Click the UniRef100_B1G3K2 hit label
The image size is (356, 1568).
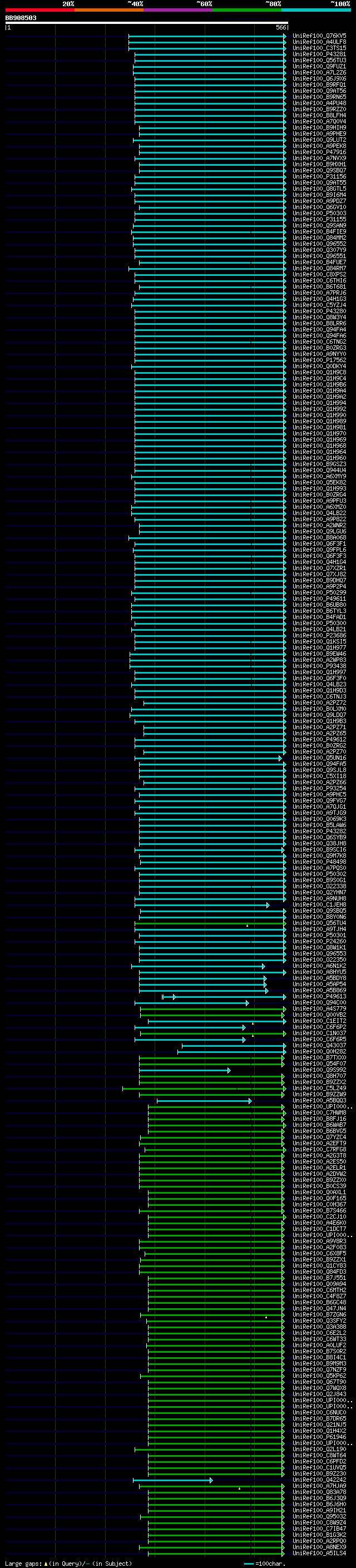pos(319,1535)
